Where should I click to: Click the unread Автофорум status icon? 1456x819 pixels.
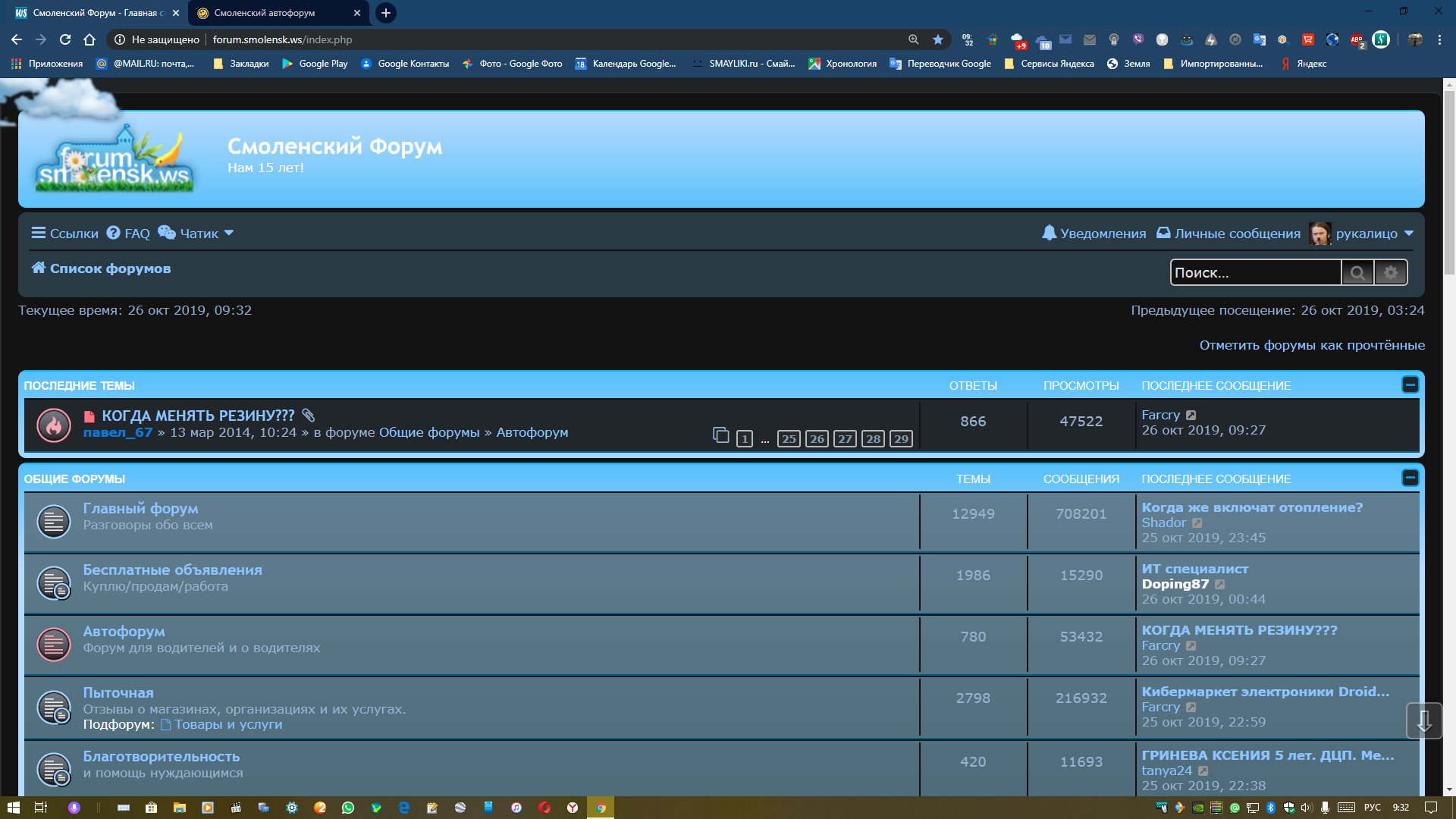point(54,645)
